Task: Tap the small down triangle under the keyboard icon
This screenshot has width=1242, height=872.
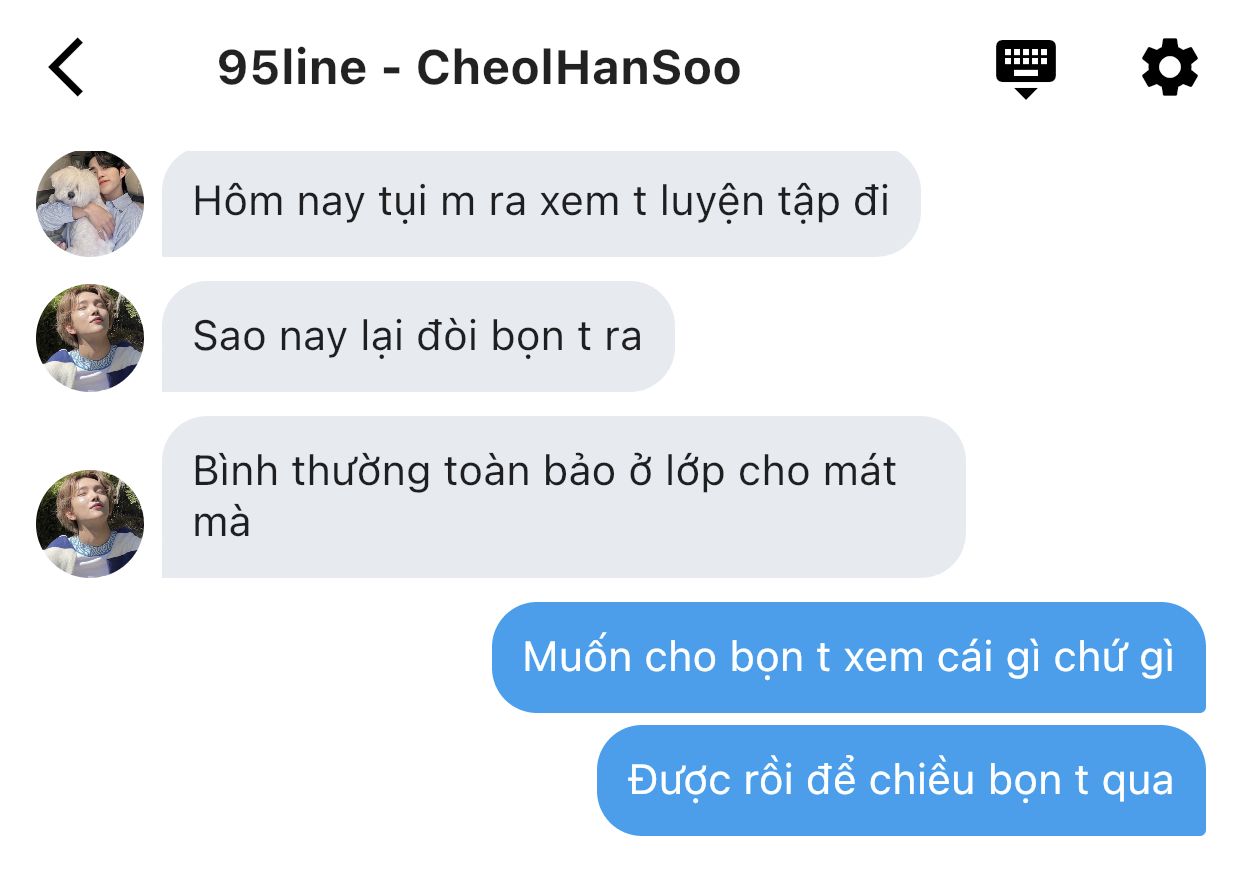Action: (1025, 93)
